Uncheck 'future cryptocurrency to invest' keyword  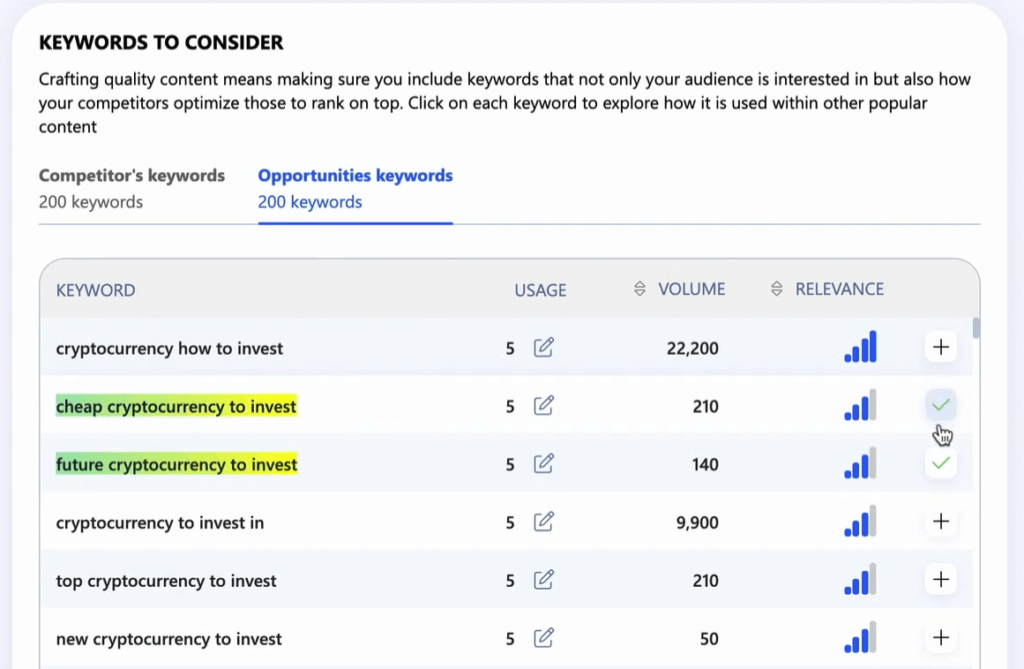[x=941, y=463]
